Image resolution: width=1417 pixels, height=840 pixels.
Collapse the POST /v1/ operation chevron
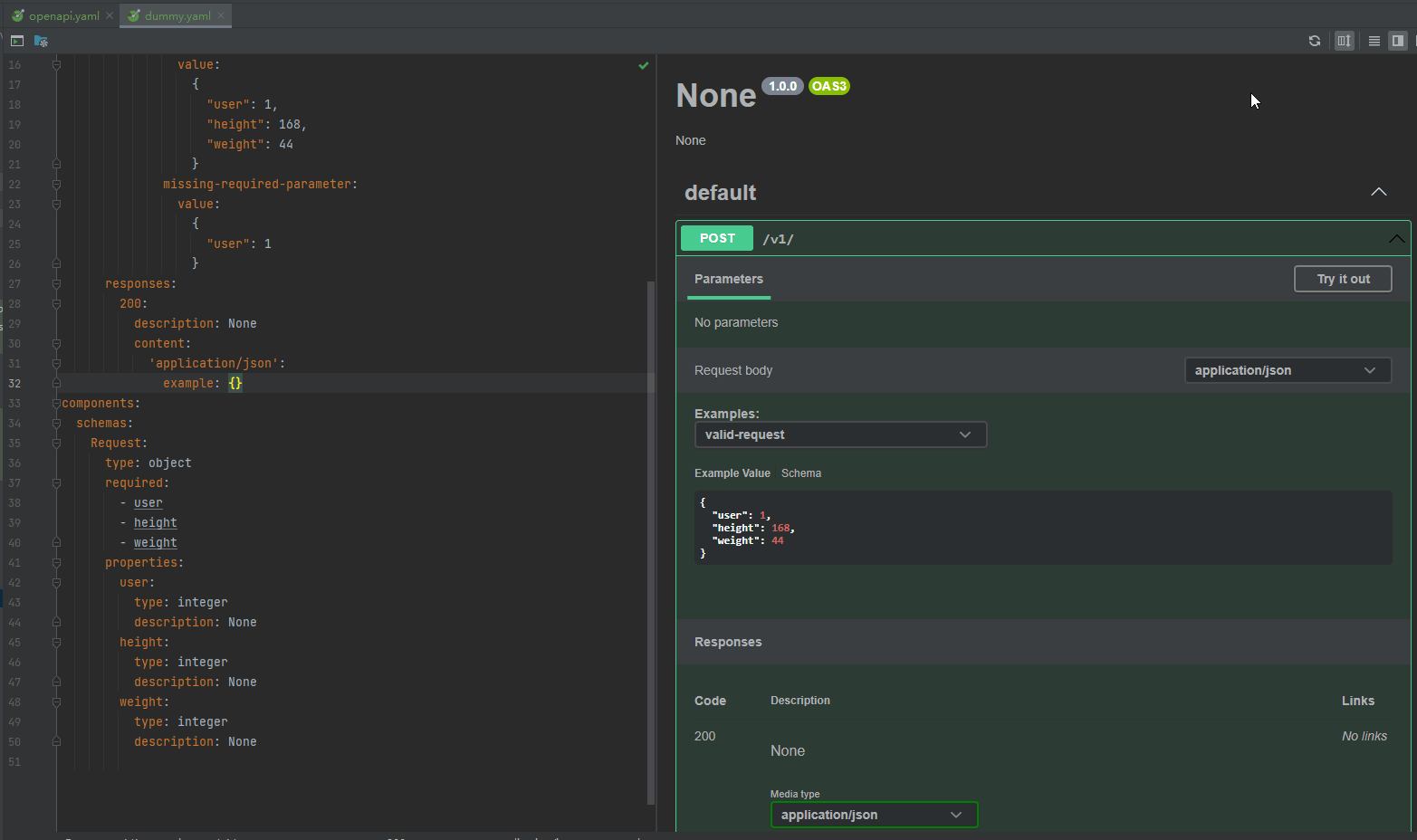tap(1396, 239)
